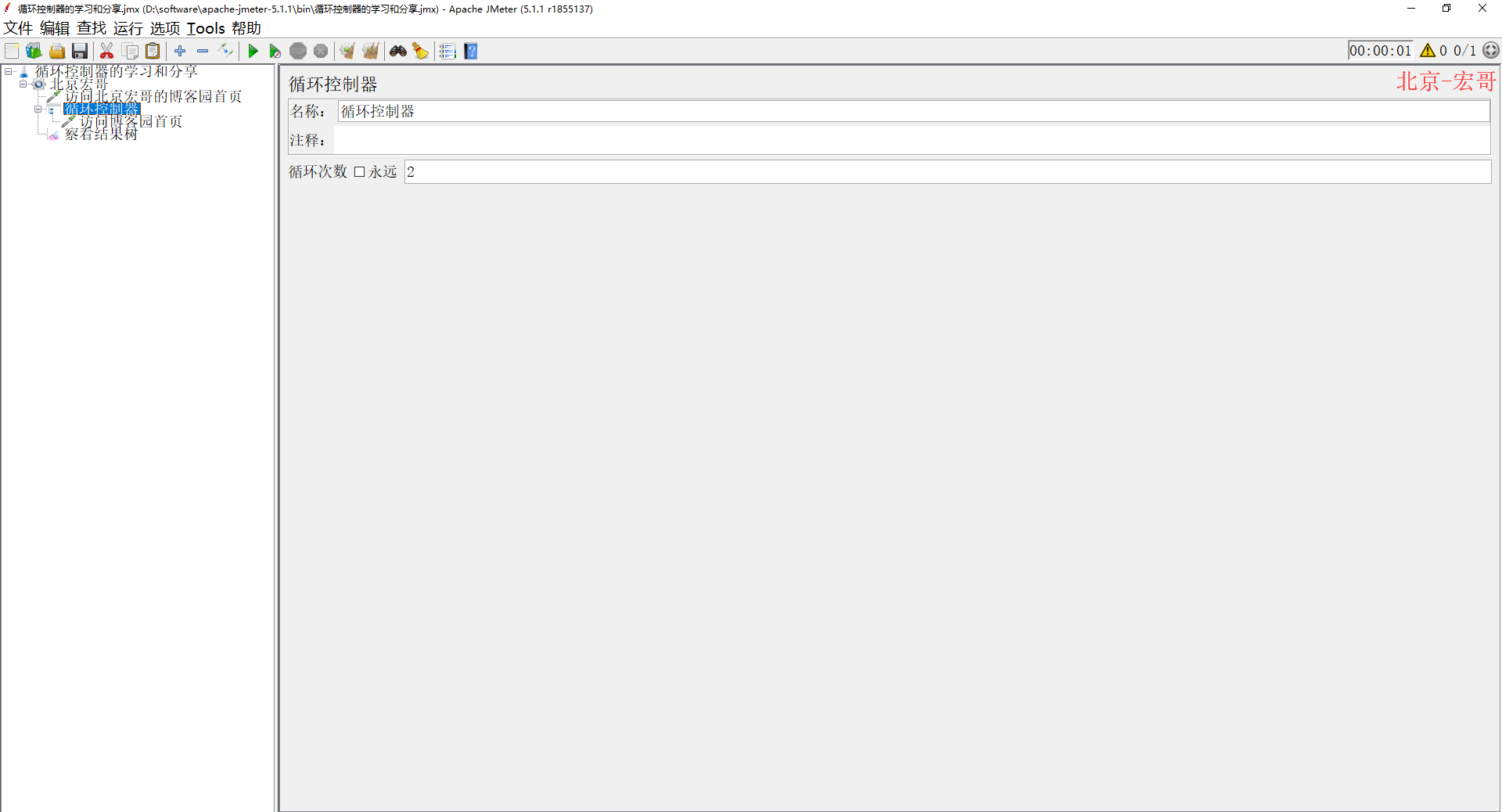Viewport: 1502px width, 812px height.
Task: Open the 帮助 menu
Action: [x=246, y=28]
